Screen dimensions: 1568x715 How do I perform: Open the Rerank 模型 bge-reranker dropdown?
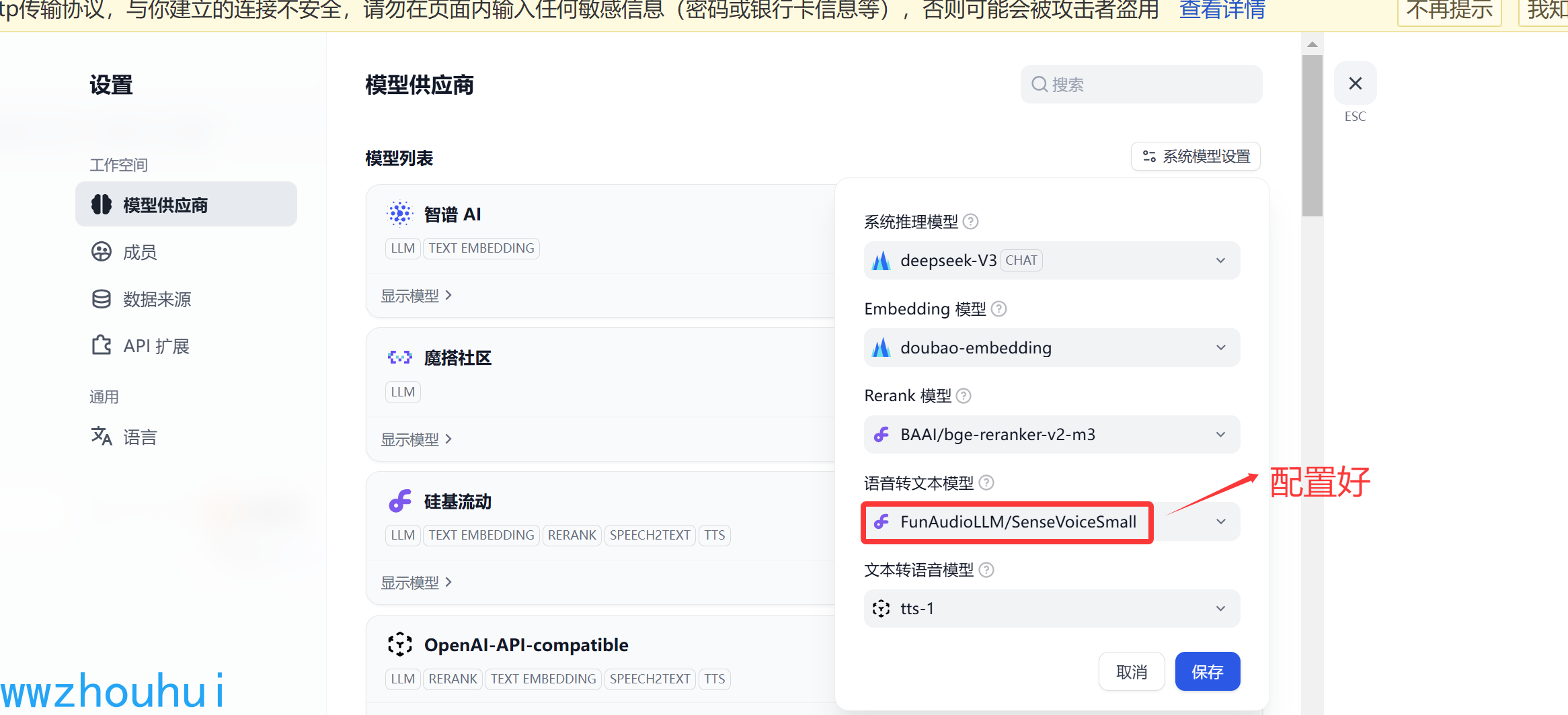1052,434
